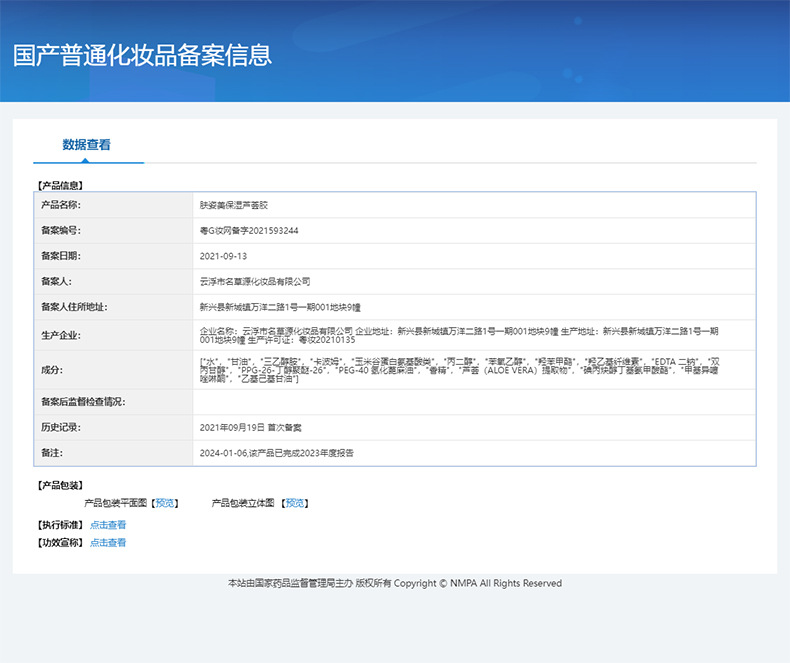Click the NMPA copyright footer text

(395, 583)
